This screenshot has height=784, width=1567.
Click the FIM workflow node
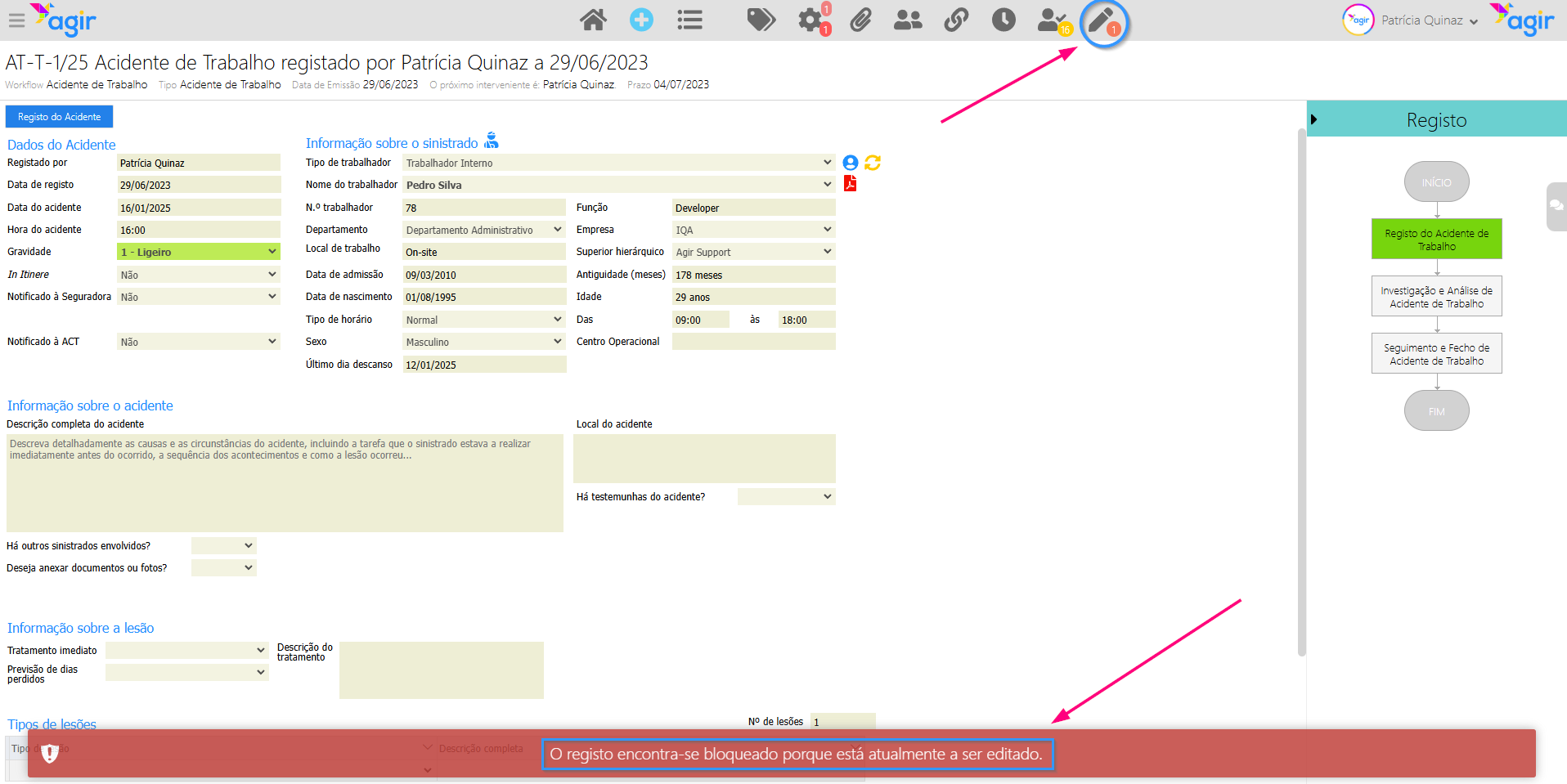point(1436,410)
